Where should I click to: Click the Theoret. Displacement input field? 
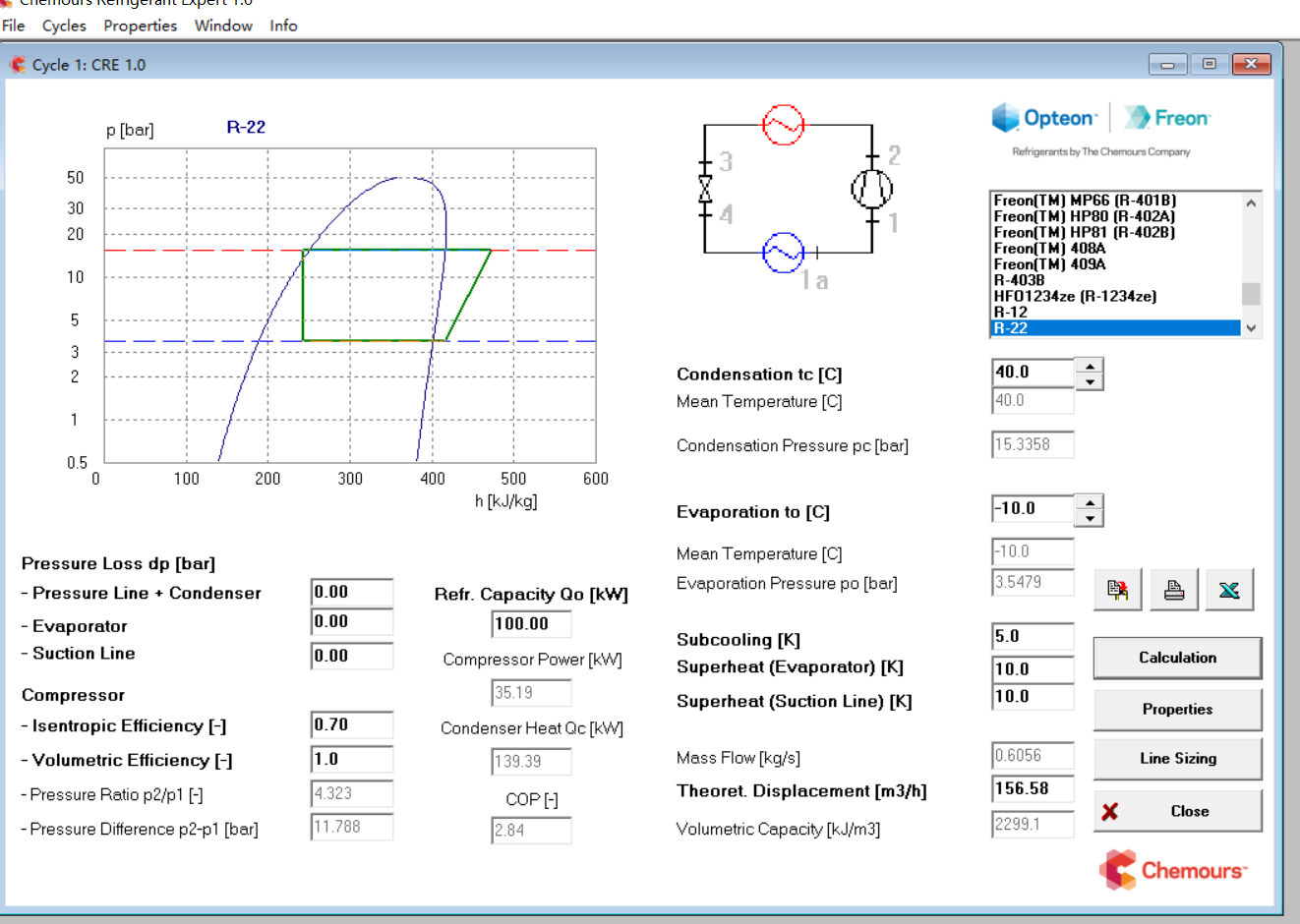(1033, 789)
